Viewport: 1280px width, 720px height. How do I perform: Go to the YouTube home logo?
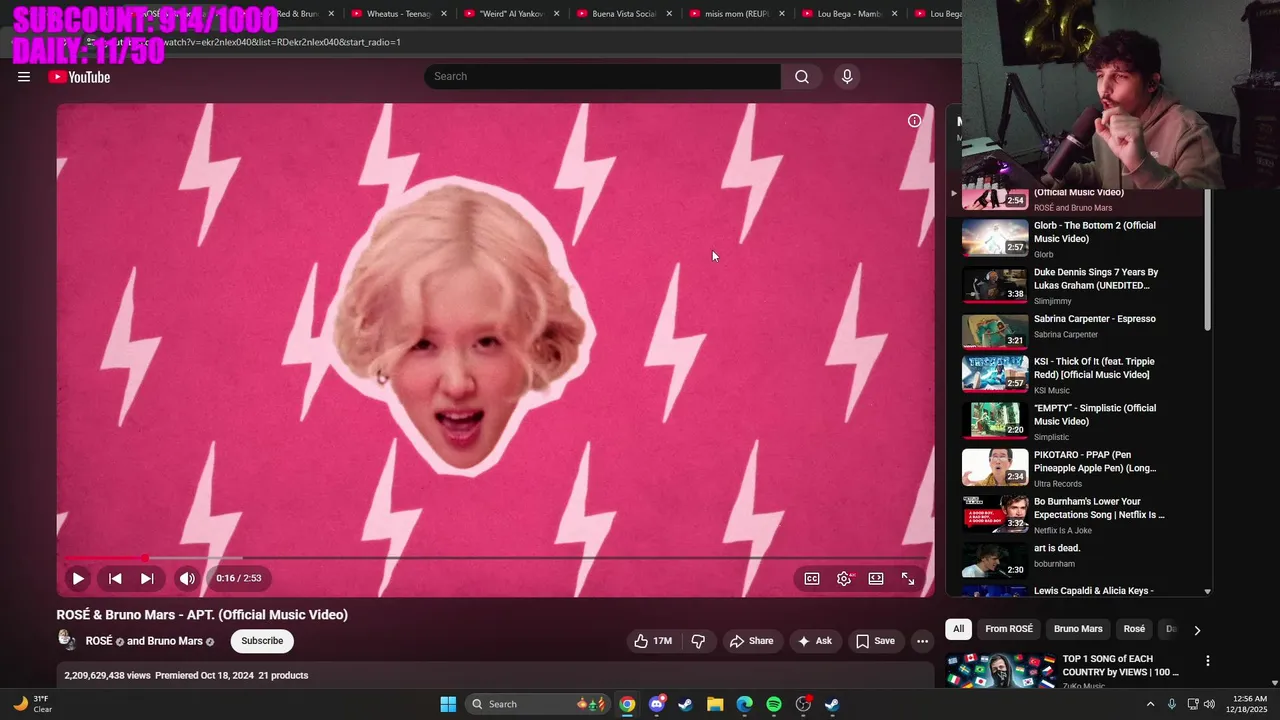click(x=79, y=77)
